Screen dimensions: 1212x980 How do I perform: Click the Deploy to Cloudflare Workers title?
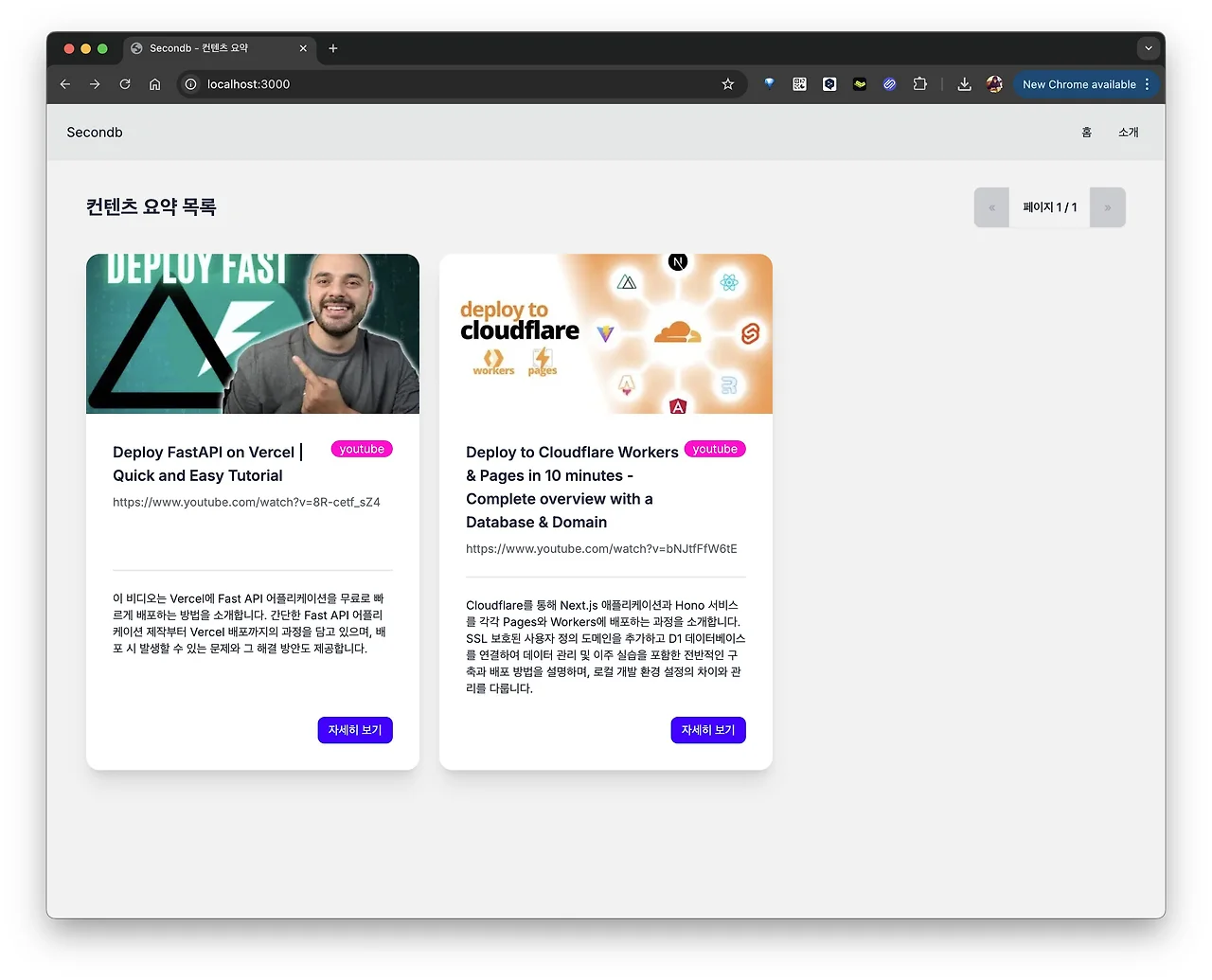[572, 487]
